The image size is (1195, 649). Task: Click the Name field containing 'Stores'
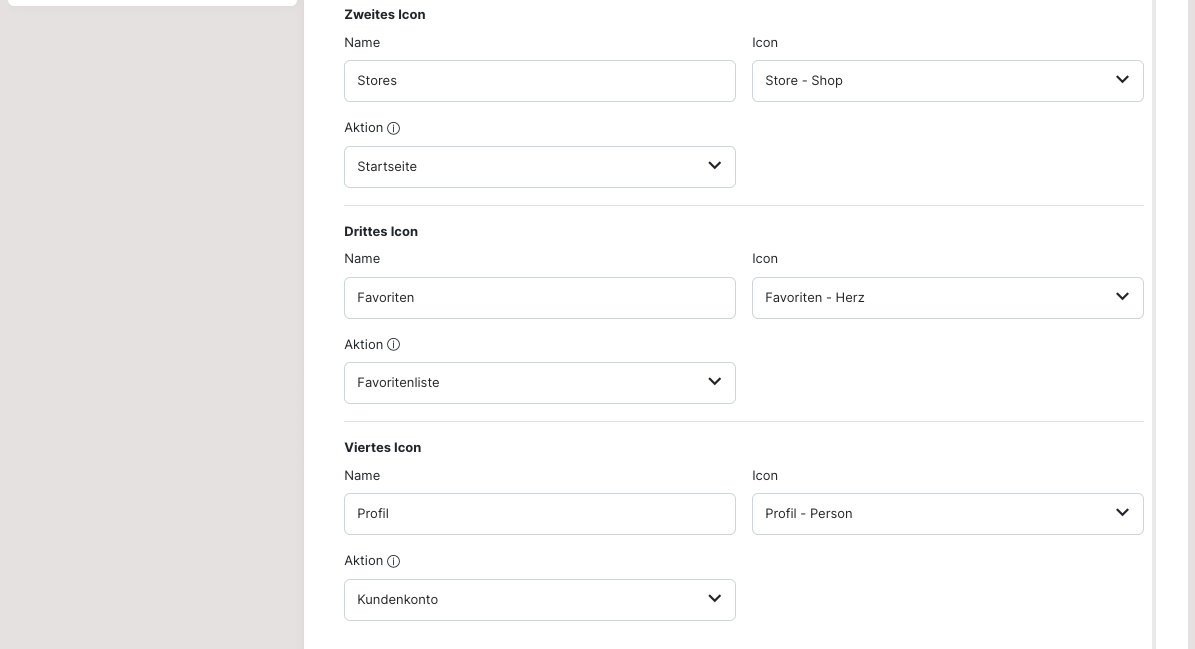click(x=539, y=81)
